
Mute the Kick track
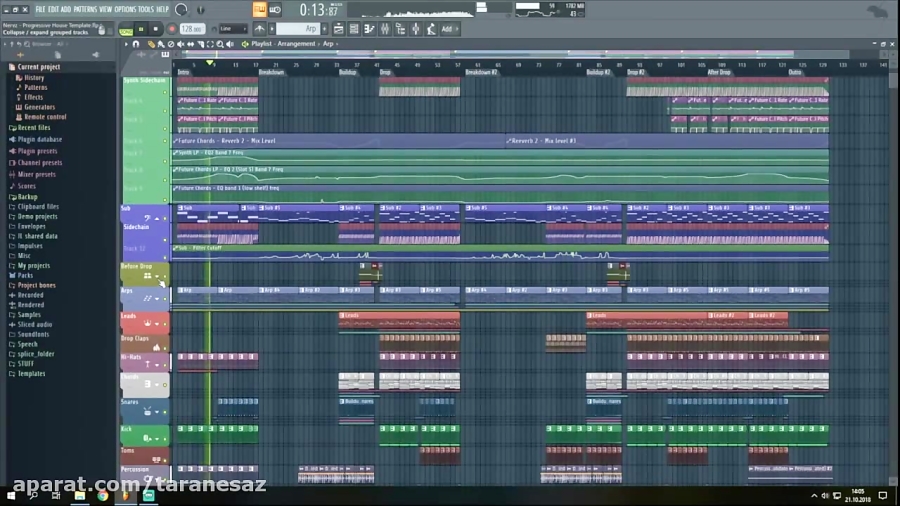click(x=165, y=439)
